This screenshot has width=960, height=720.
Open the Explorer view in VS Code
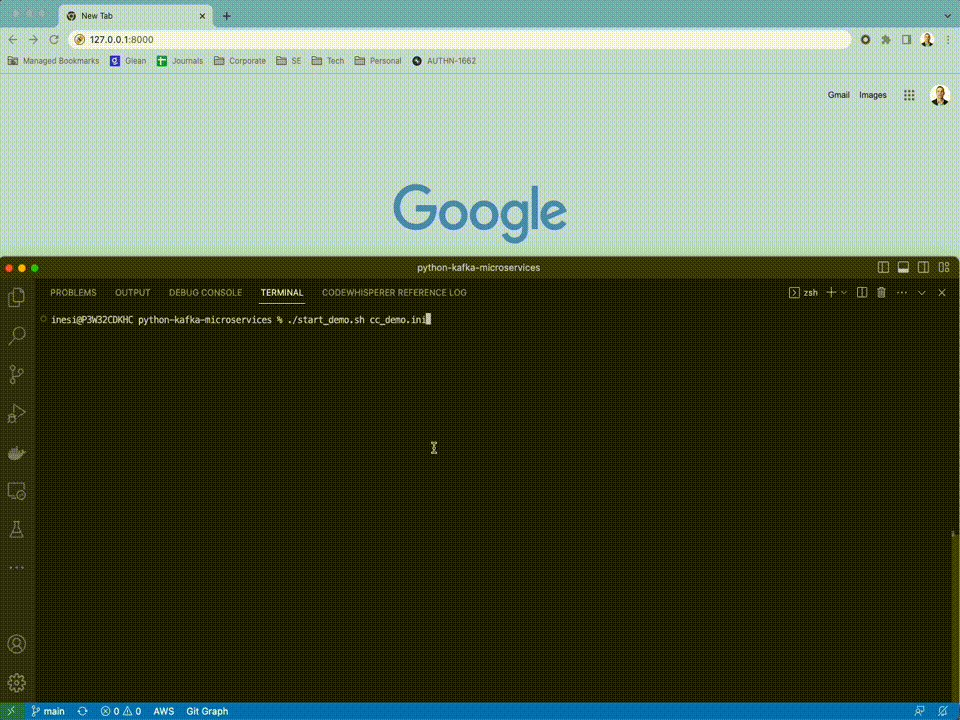[x=17, y=298]
